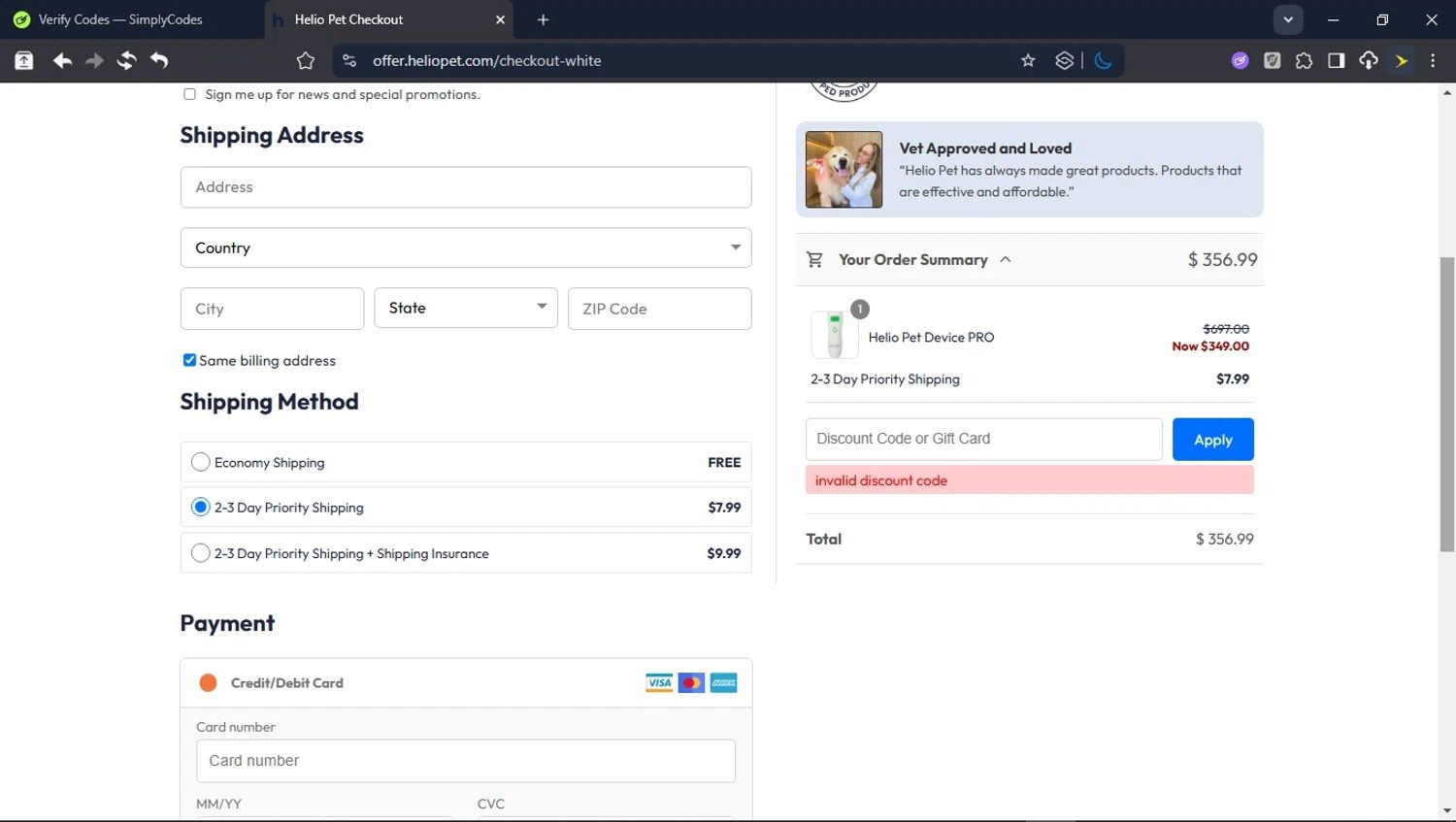Image resolution: width=1456 pixels, height=822 pixels.
Task: Click the cloud upload toolbar icon
Action: tap(1369, 60)
